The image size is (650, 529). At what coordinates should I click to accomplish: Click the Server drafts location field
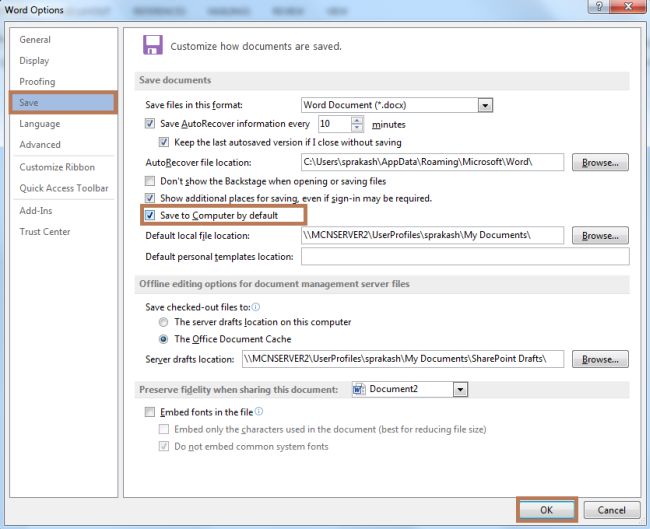click(x=403, y=359)
